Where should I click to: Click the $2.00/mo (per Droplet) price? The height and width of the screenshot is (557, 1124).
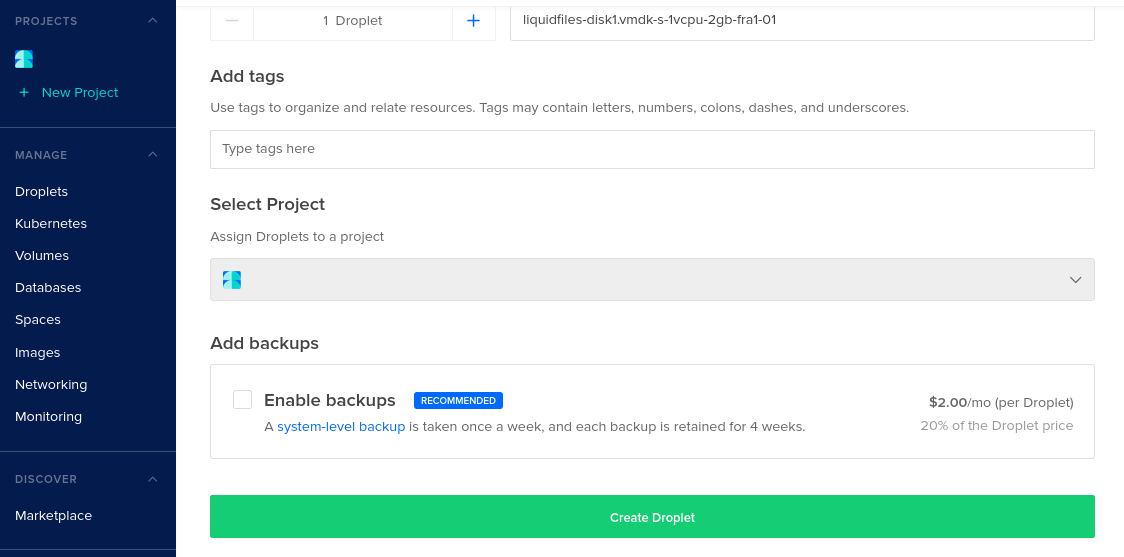(1001, 402)
